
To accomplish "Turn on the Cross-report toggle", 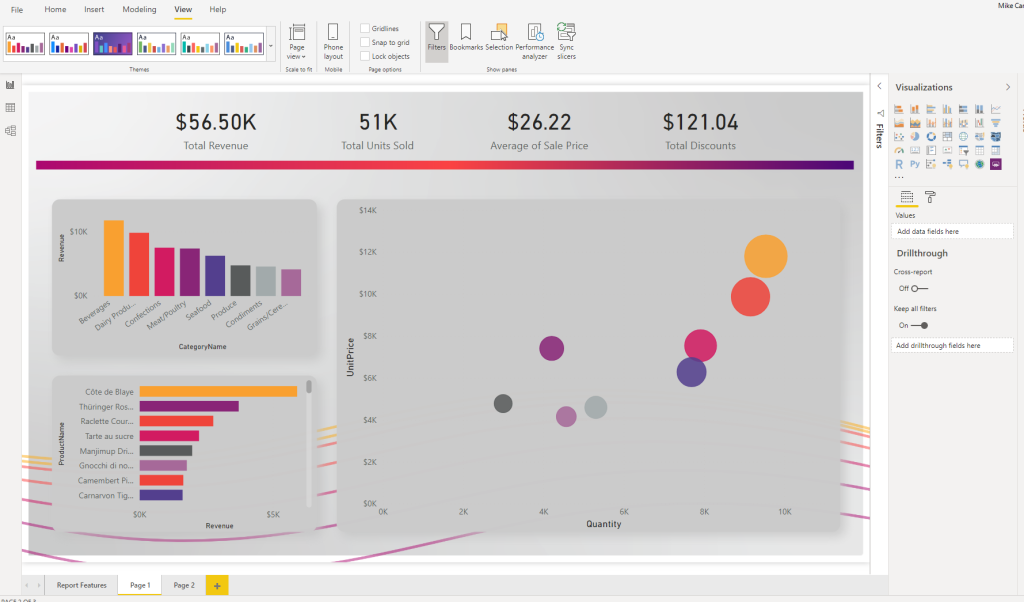I will click(x=920, y=288).
